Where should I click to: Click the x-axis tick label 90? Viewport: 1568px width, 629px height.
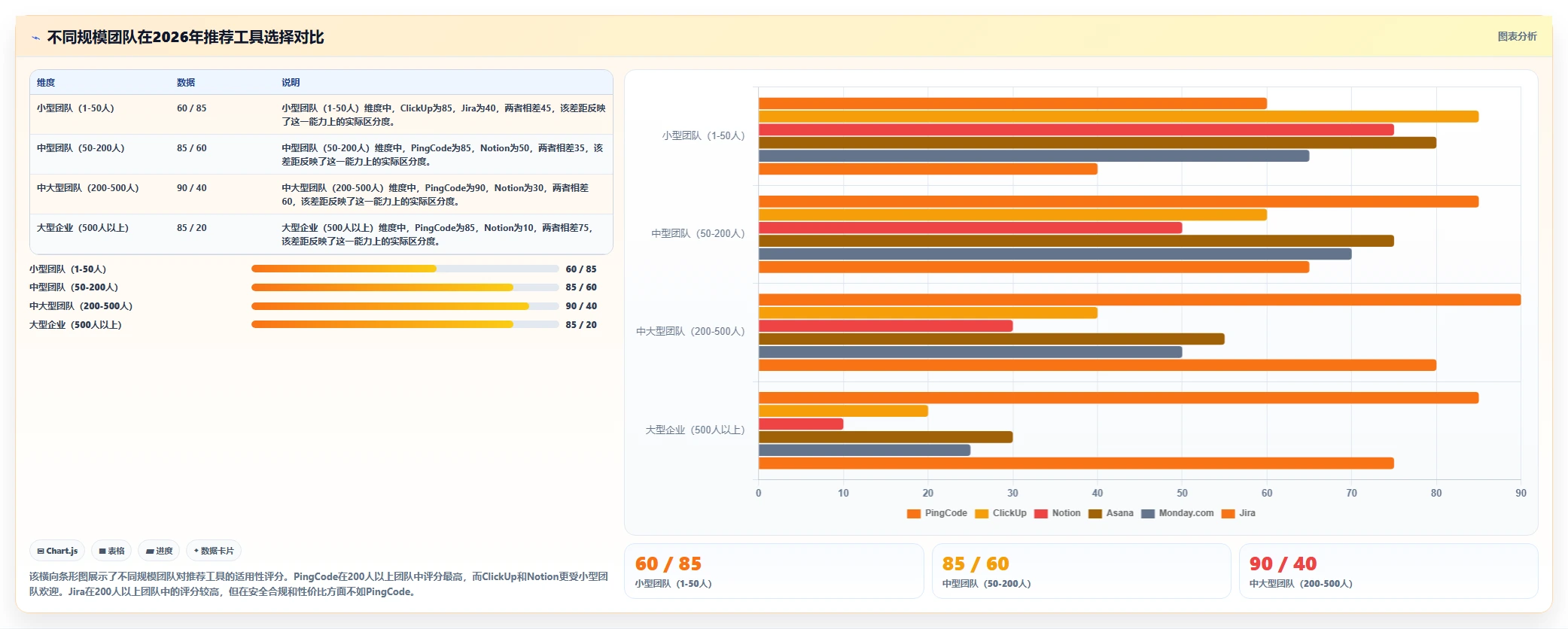click(x=1521, y=494)
